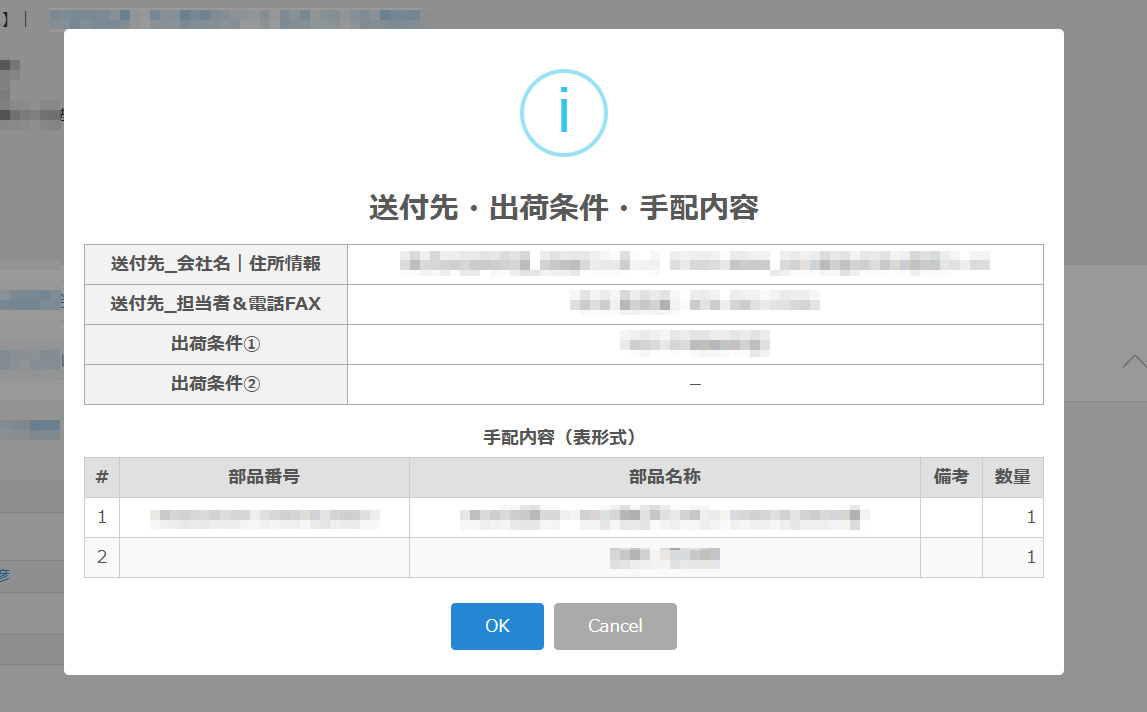Click the 出荷条件① label cell
1147x712 pixels.
tap(216, 344)
